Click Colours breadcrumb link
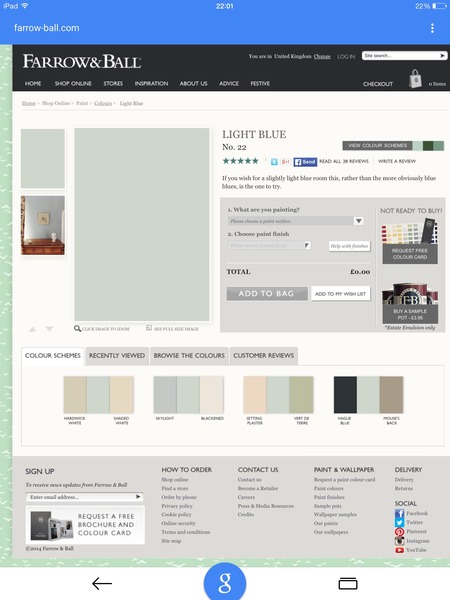Screen dimensions: 450x600 [x=103, y=103]
